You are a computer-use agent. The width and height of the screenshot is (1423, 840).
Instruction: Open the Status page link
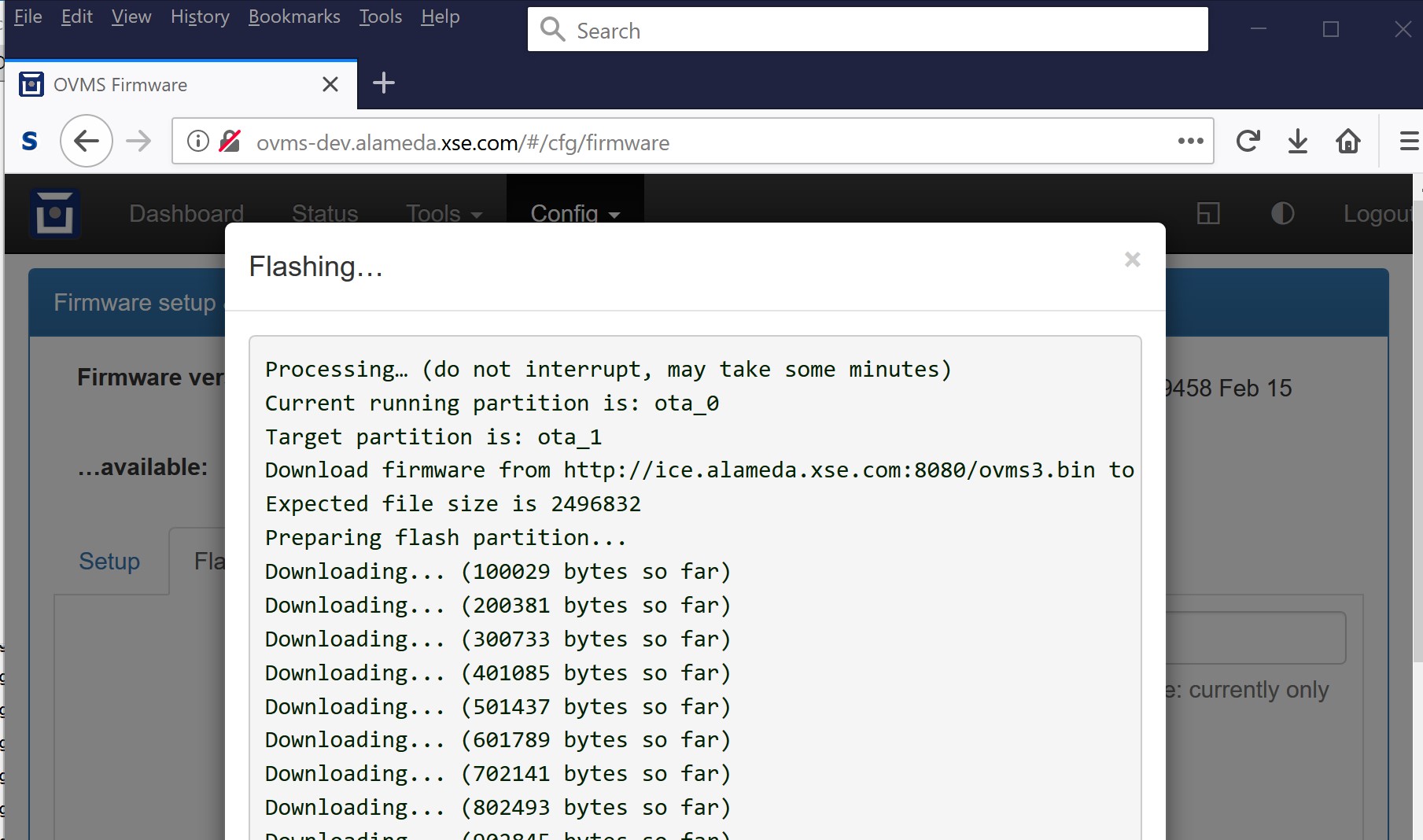click(x=325, y=213)
